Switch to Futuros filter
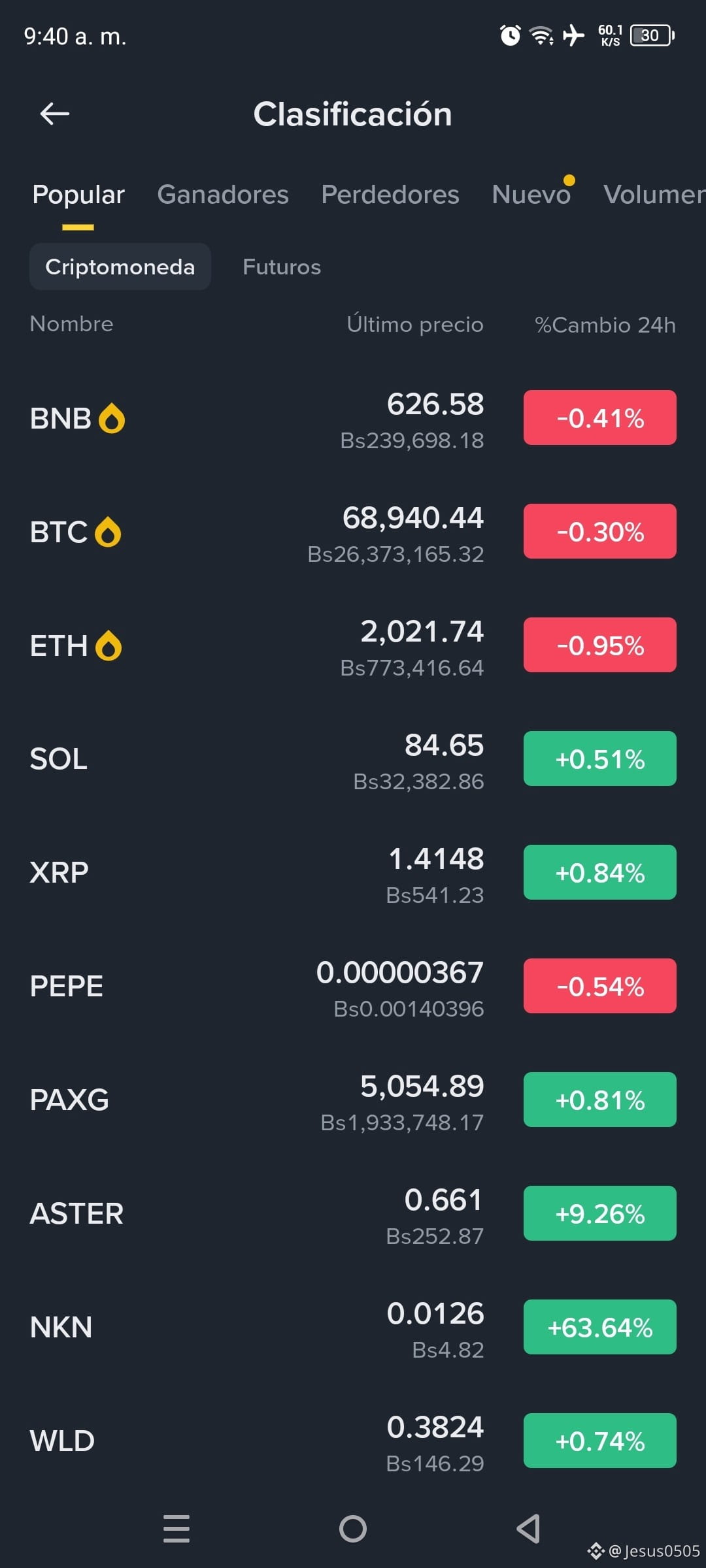Image resolution: width=706 pixels, height=1568 pixels. pos(282,267)
